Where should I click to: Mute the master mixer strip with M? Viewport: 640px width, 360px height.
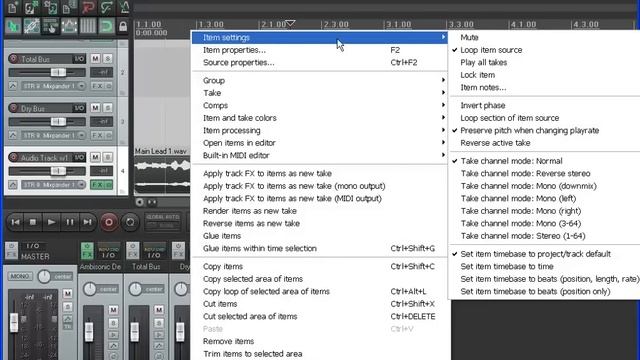coord(68,293)
